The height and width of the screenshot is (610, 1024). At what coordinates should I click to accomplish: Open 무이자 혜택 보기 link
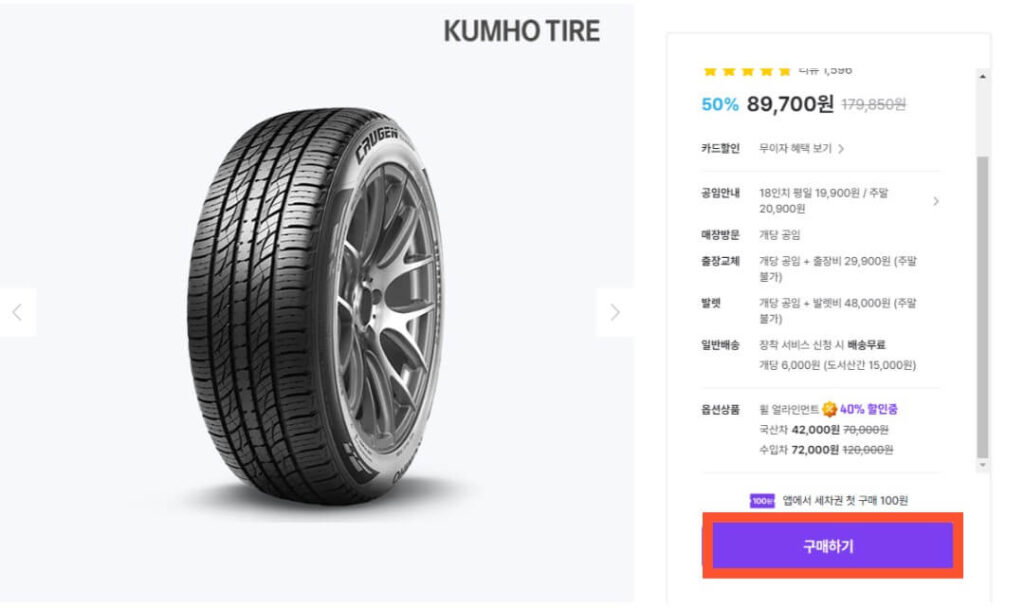[801, 148]
